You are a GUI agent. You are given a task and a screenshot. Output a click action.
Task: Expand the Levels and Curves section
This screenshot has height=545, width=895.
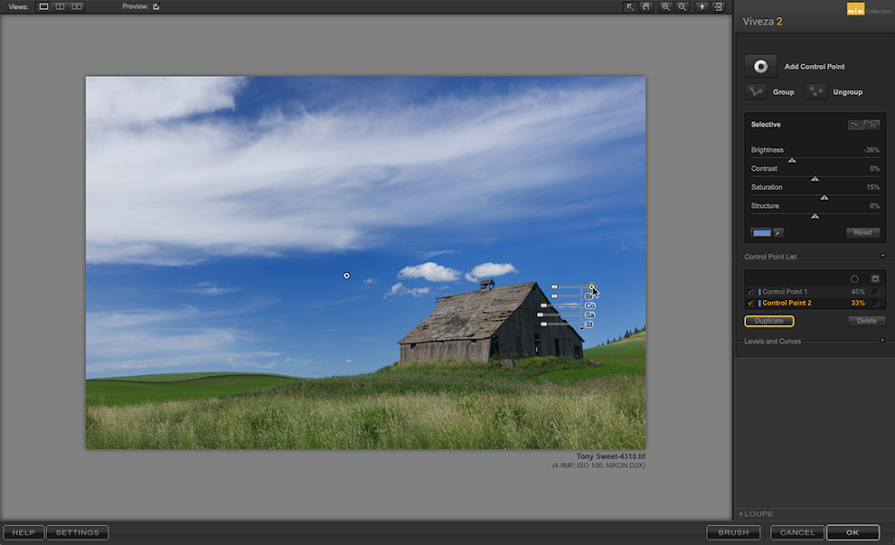pos(882,341)
